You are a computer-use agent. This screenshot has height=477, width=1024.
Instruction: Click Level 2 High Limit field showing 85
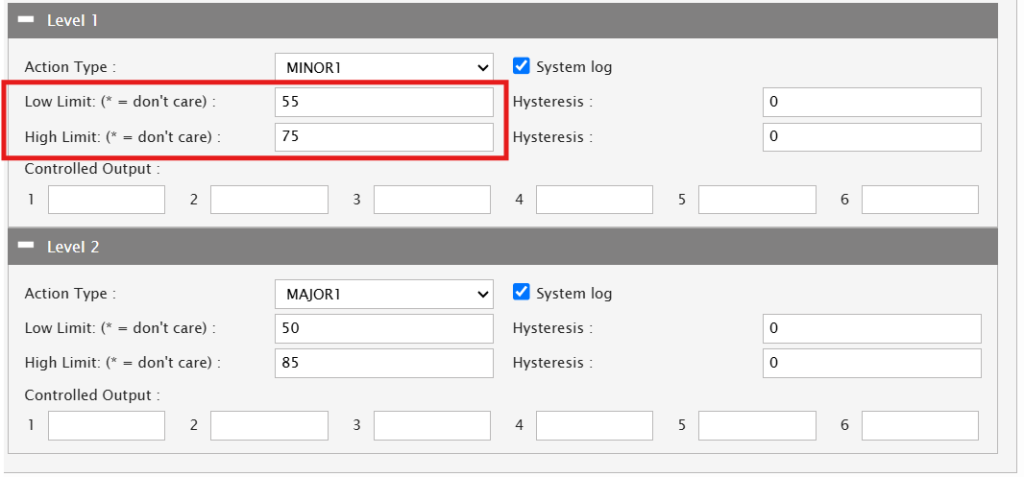pyautogui.click(x=384, y=363)
